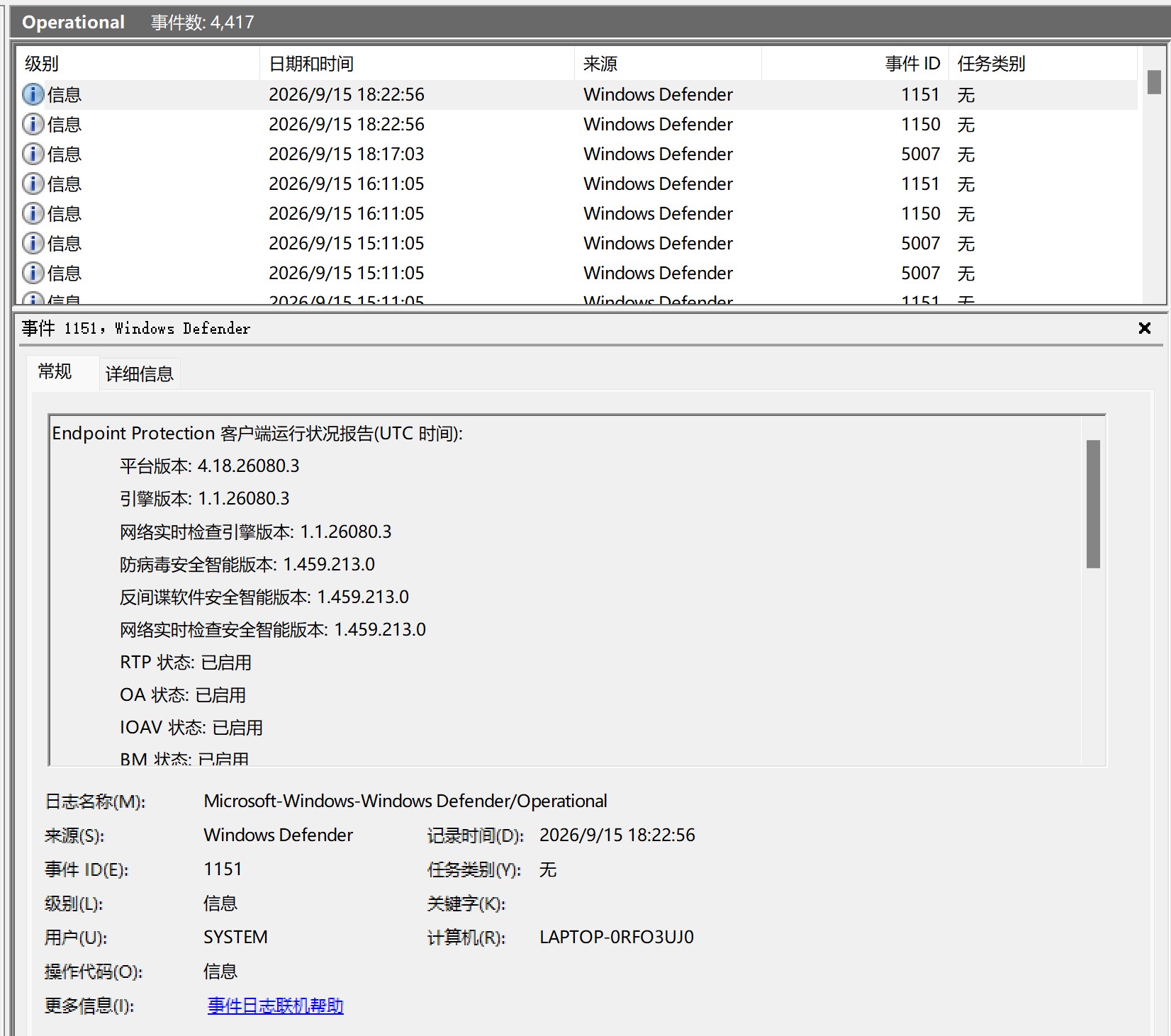Click the 反间谍软件安全智能版本 line
This screenshot has height=1036, width=1171.
(264, 597)
